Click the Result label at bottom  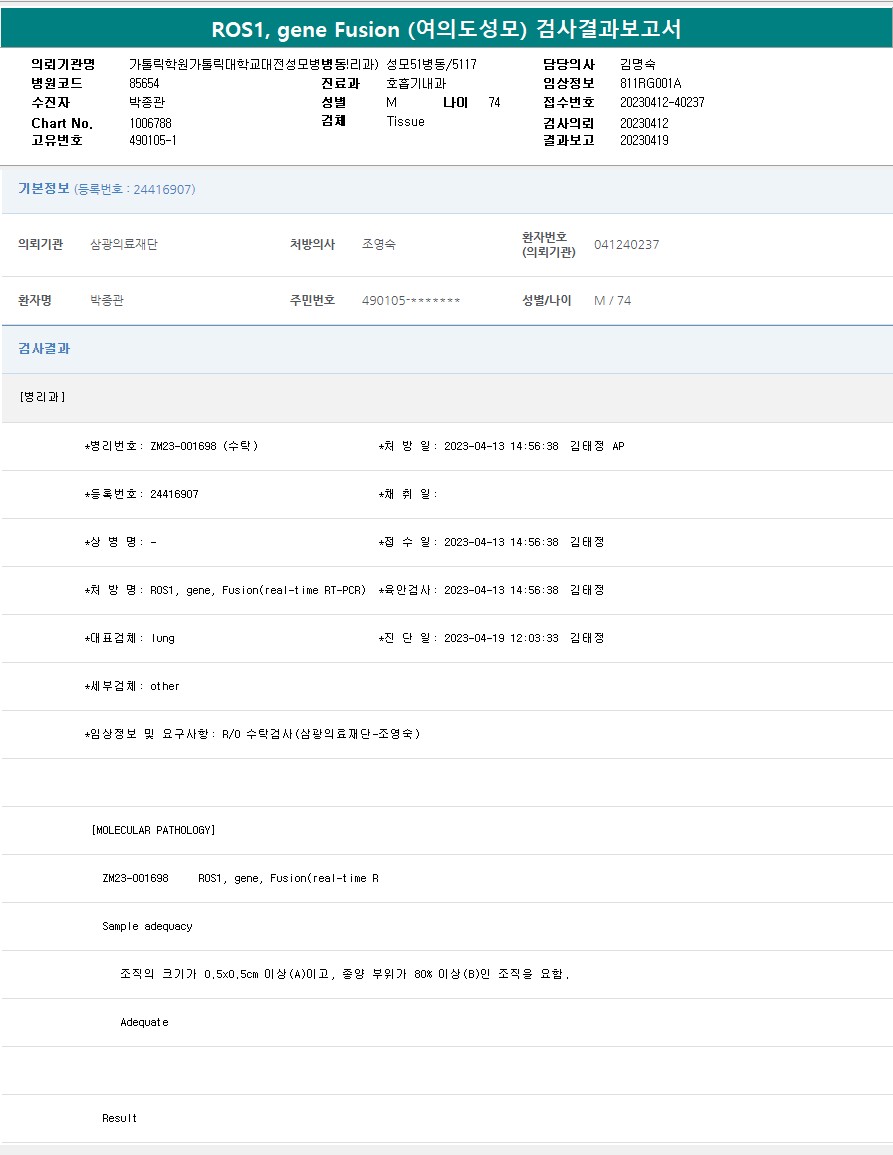119,1118
